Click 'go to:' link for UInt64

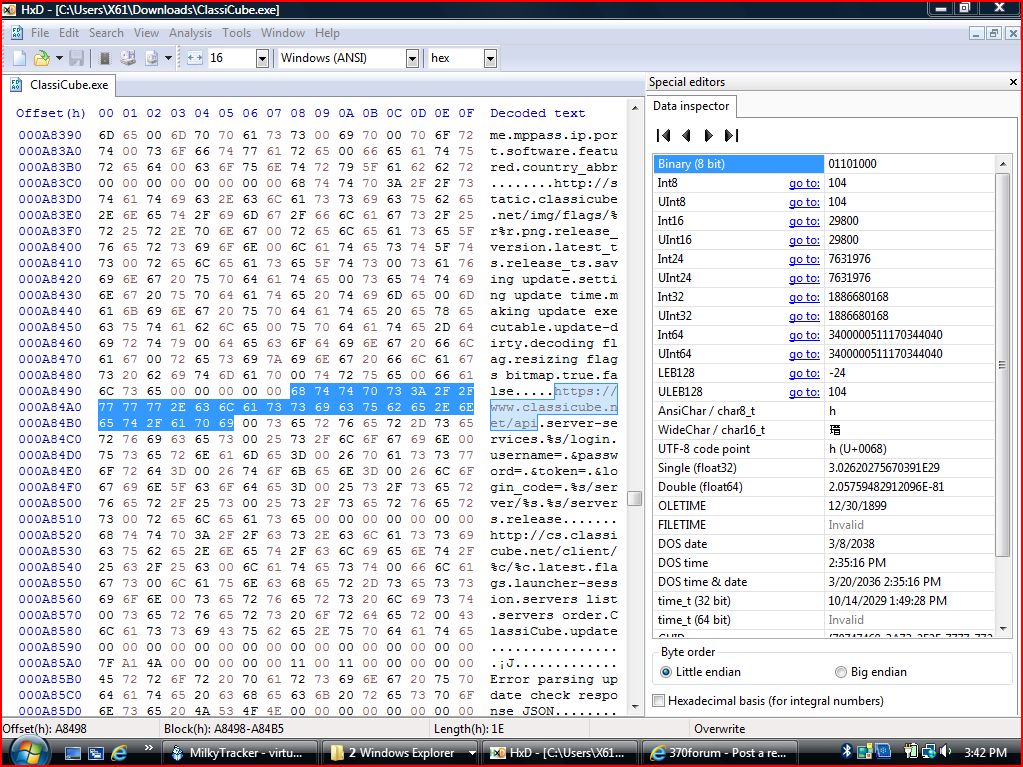tap(804, 354)
